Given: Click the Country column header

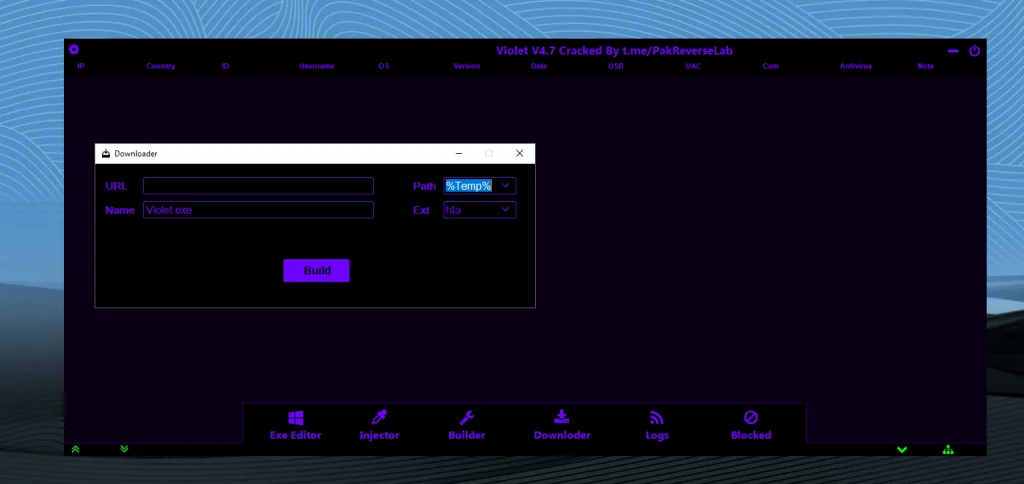Looking at the screenshot, I should (x=160, y=66).
